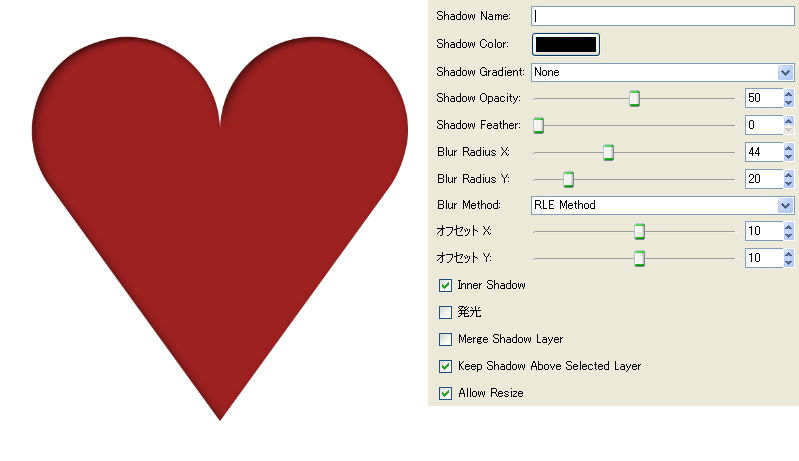The width and height of the screenshot is (799, 461).
Task: Click the Shadow Opacity value field
Action: pos(763,98)
